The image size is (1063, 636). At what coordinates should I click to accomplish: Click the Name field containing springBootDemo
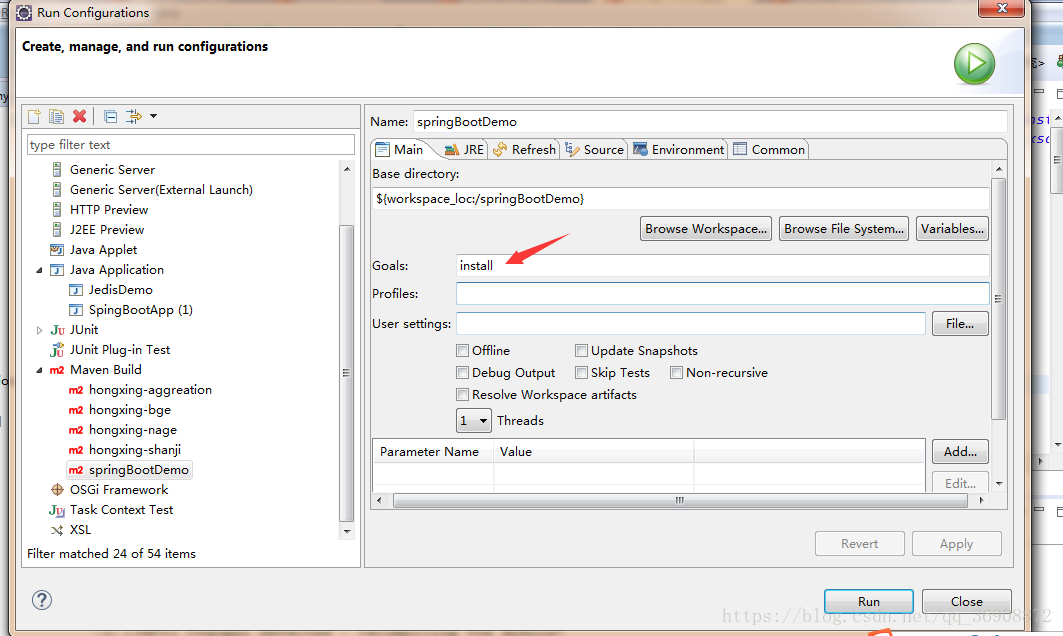[x=710, y=121]
